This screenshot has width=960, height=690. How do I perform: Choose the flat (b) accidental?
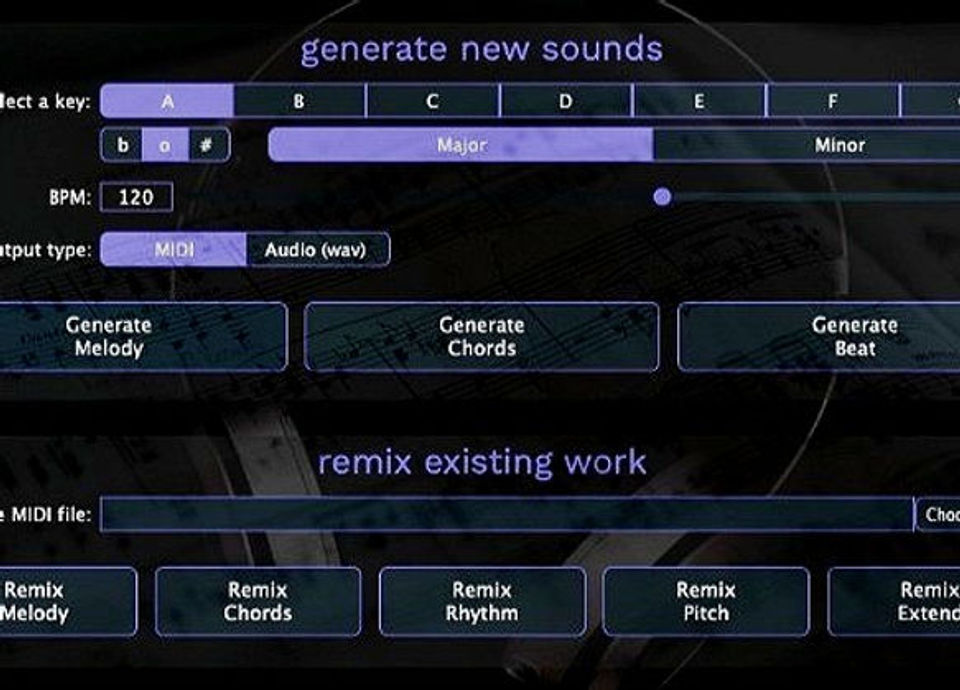click(x=122, y=145)
